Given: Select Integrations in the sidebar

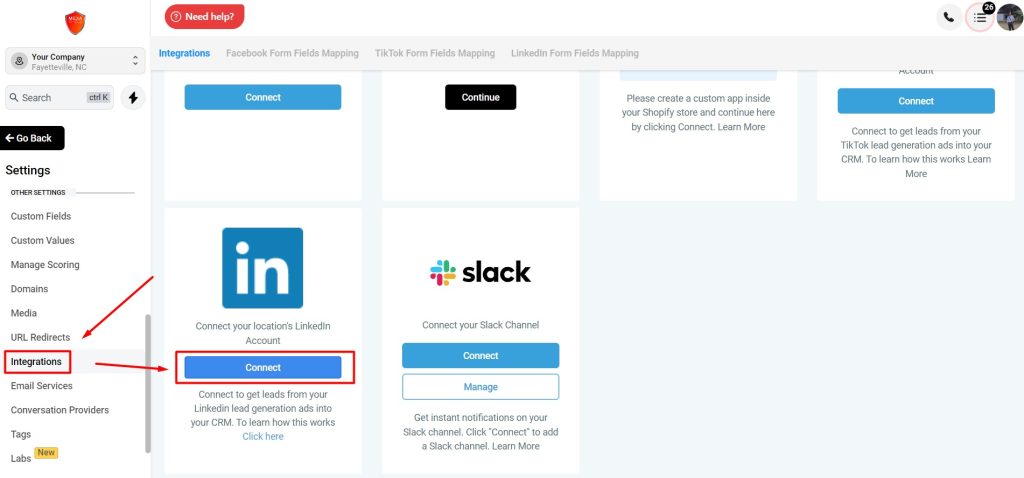Looking at the screenshot, I should tap(37, 361).
